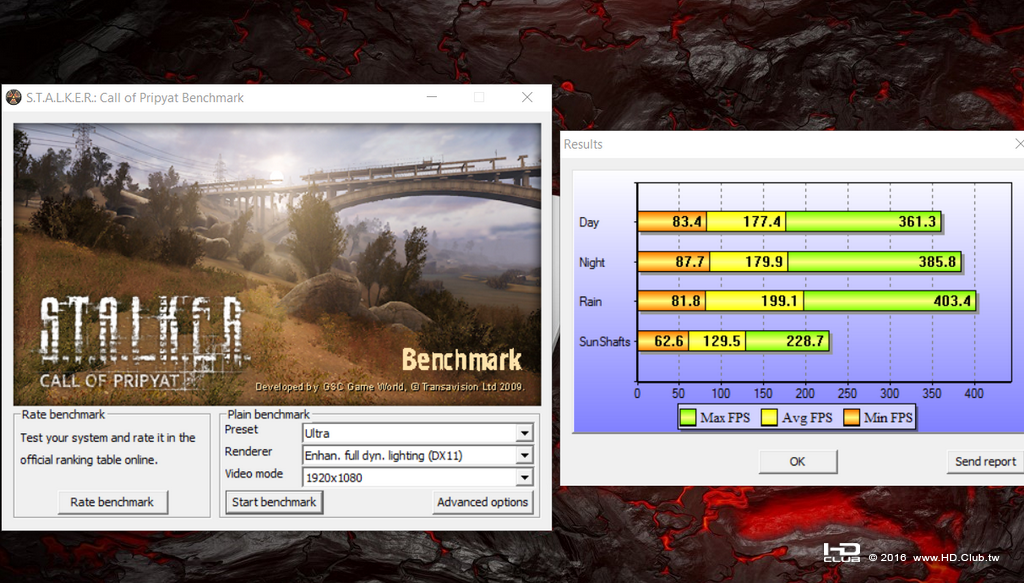Viewport: 1024px width, 583px height.
Task: Click the 'official ranking table online' text
Action: pyautogui.click(x=89, y=460)
